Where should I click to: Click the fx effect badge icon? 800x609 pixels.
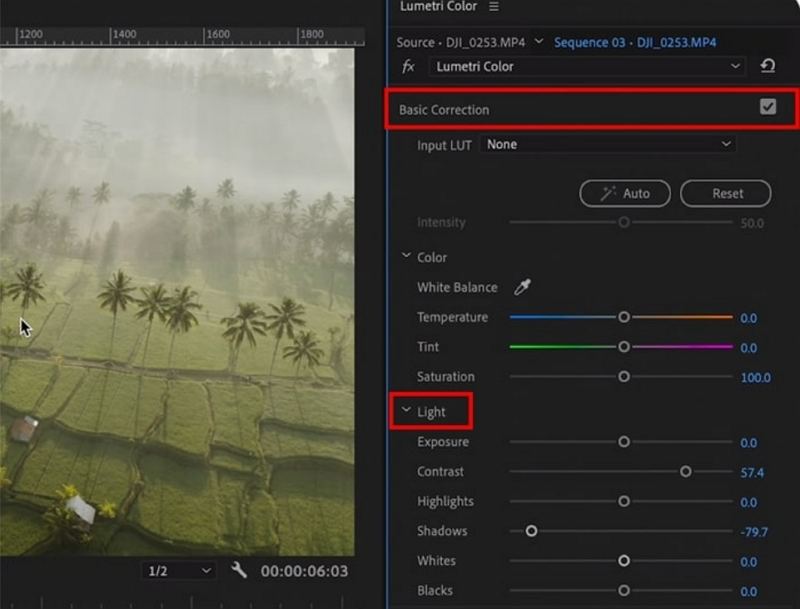click(408, 67)
